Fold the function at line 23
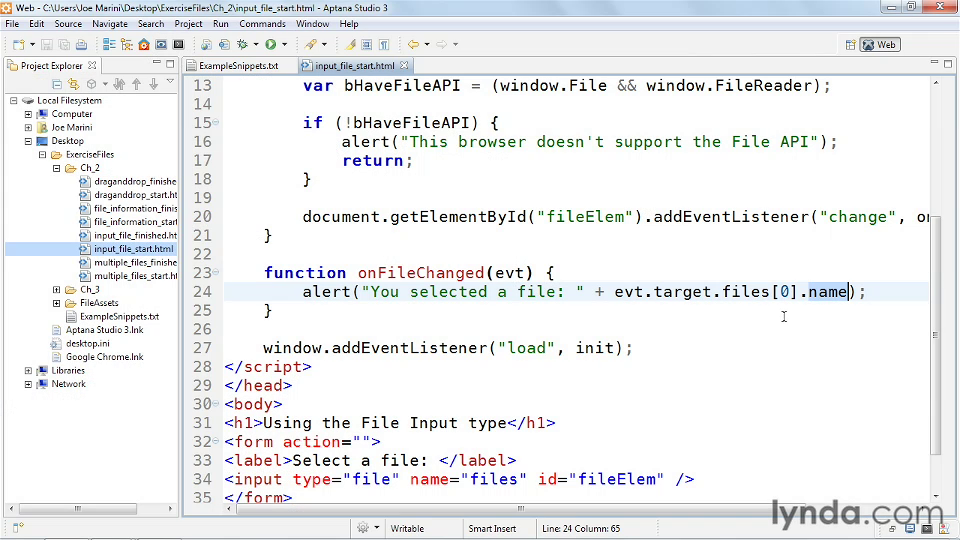The width and height of the screenshot is (960, 540). (x=216, y=272)
